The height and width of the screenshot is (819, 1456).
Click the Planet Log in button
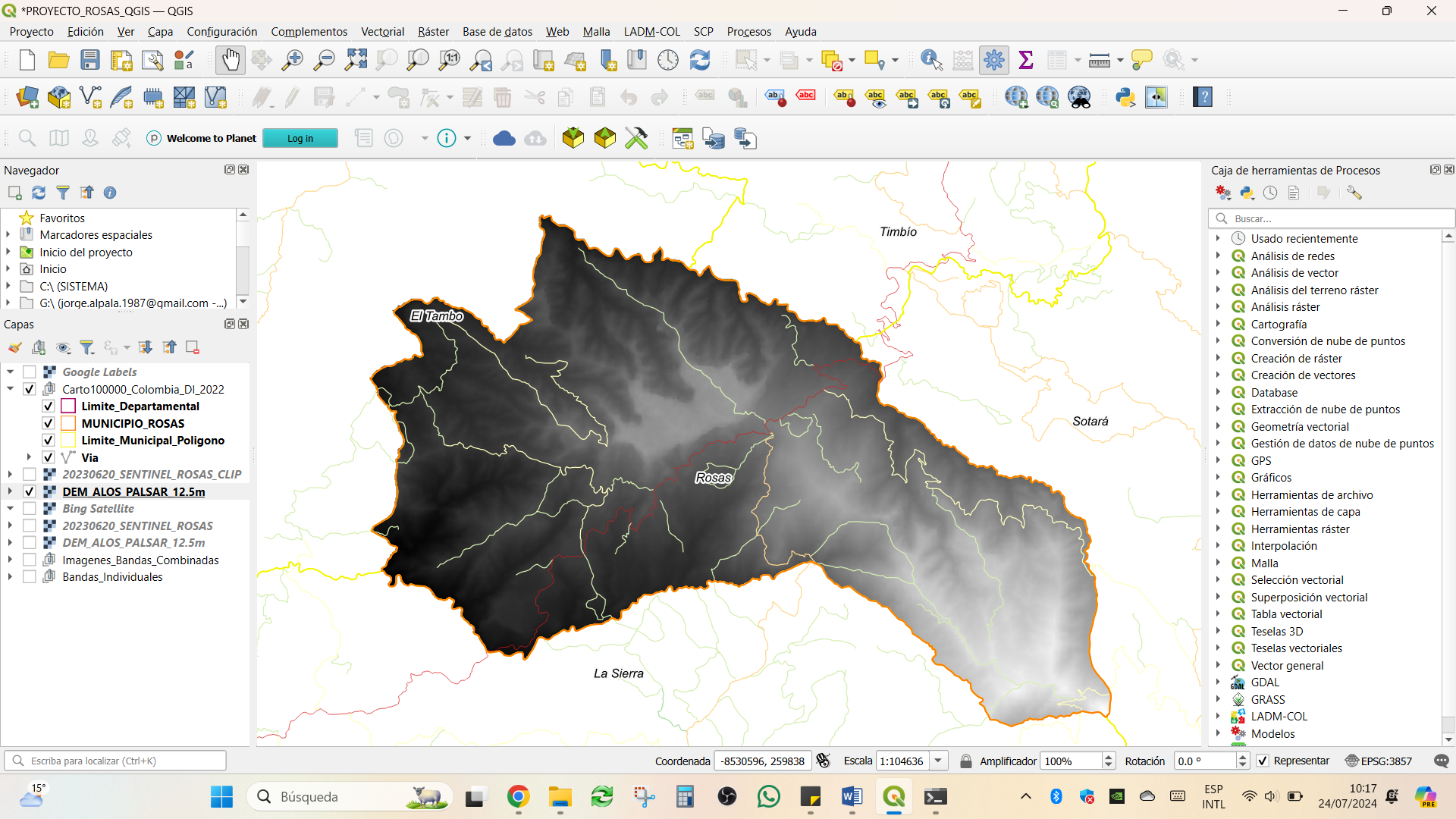point(300,138)
